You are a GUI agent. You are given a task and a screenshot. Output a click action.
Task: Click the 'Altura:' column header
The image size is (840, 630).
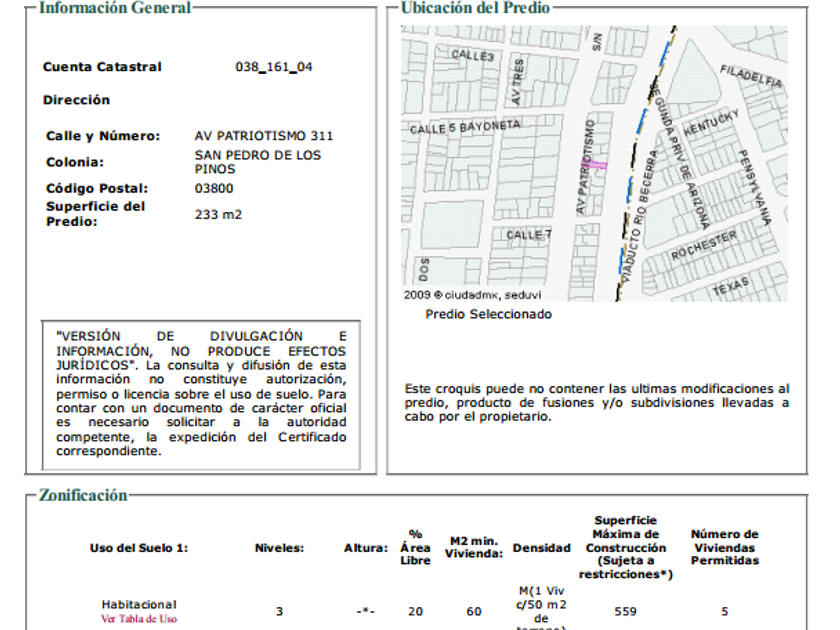[x=366, y=548]
